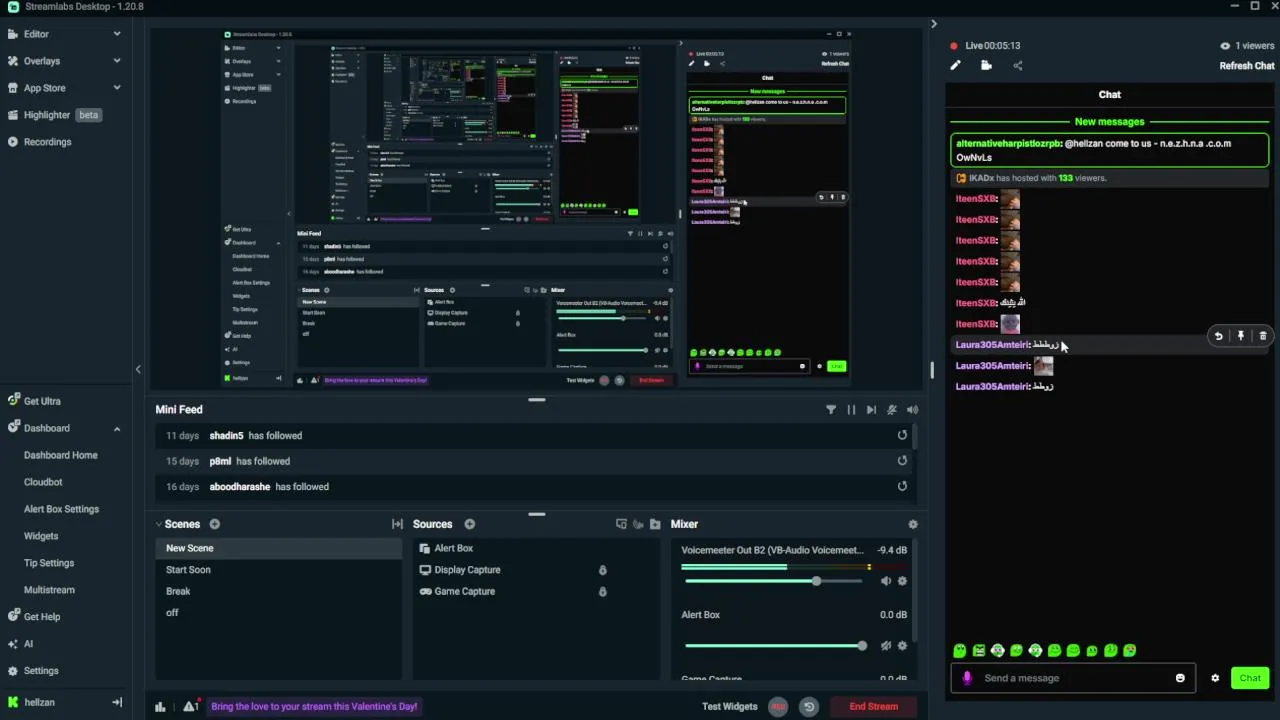1280x720 pixels.
Task: Add a new scene with plus icon
Action: tap(215, 524)
